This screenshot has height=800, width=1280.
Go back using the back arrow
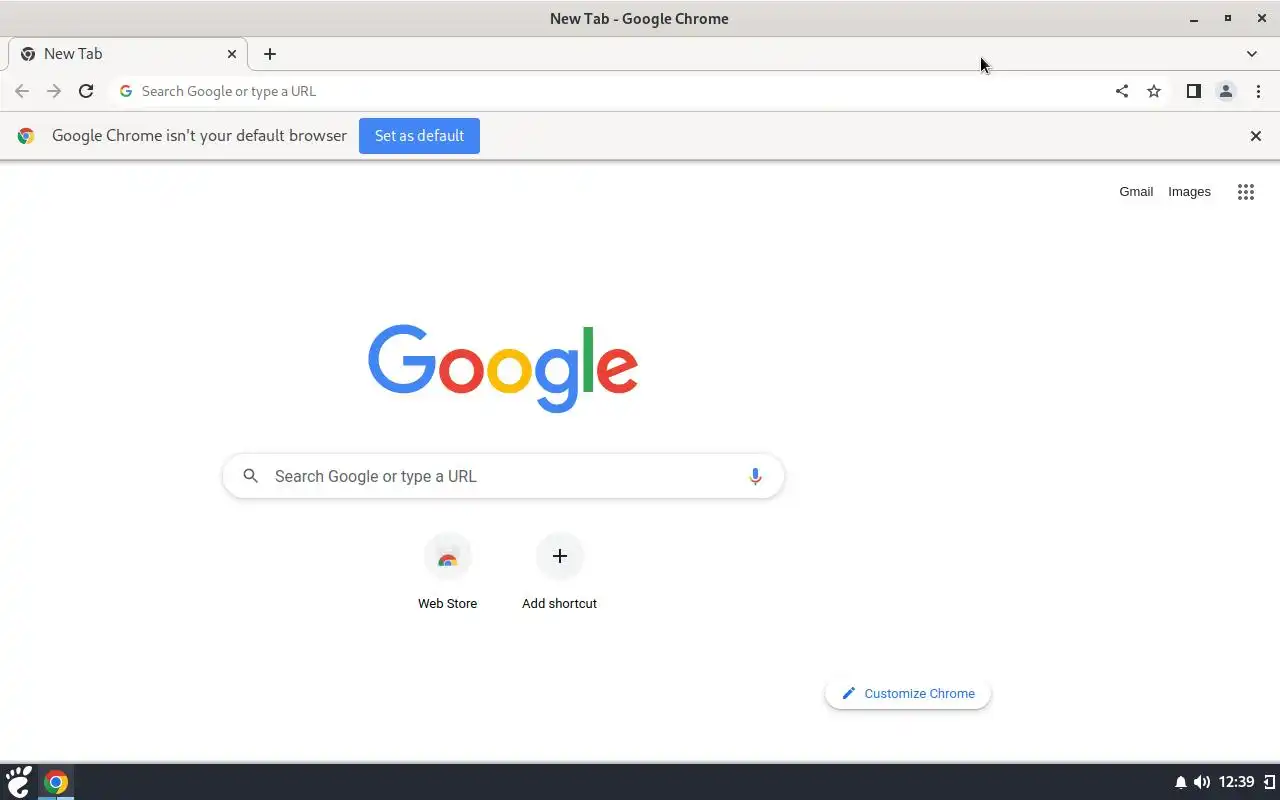coord(22,91)
